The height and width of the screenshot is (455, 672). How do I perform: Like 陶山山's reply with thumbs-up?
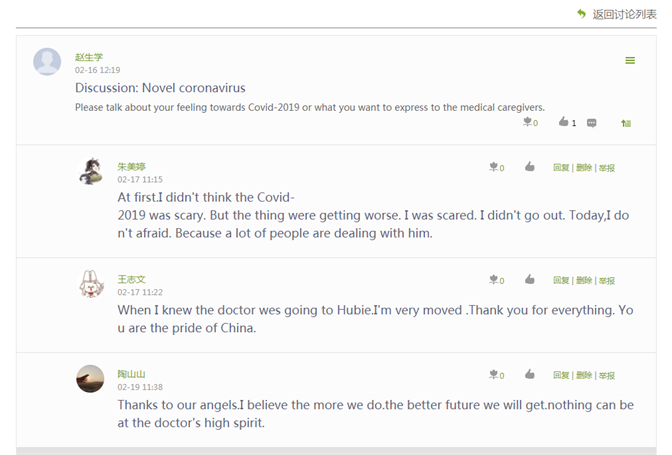coord(530,374)
